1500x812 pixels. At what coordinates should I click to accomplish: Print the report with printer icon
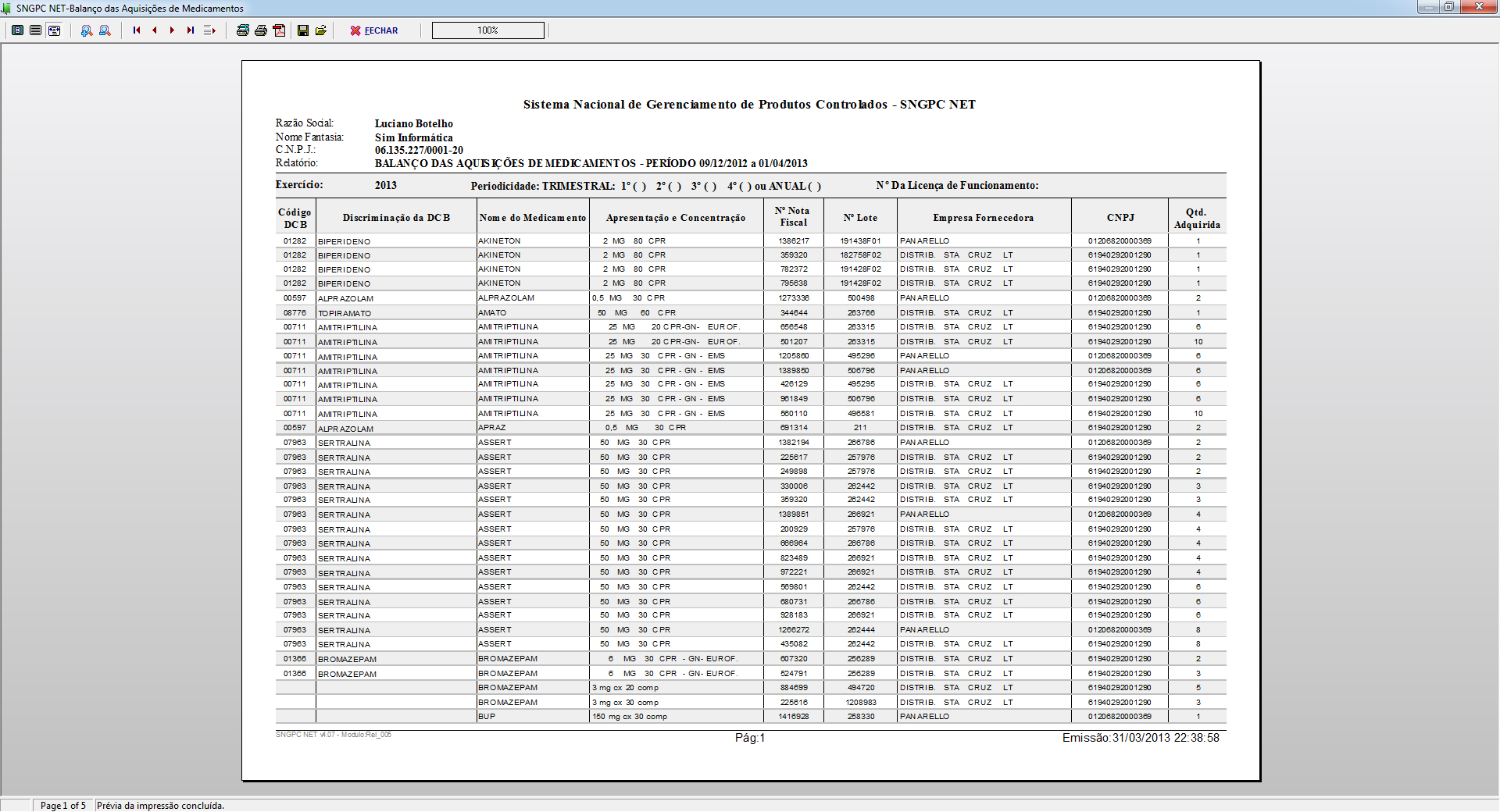pos(261,30)
